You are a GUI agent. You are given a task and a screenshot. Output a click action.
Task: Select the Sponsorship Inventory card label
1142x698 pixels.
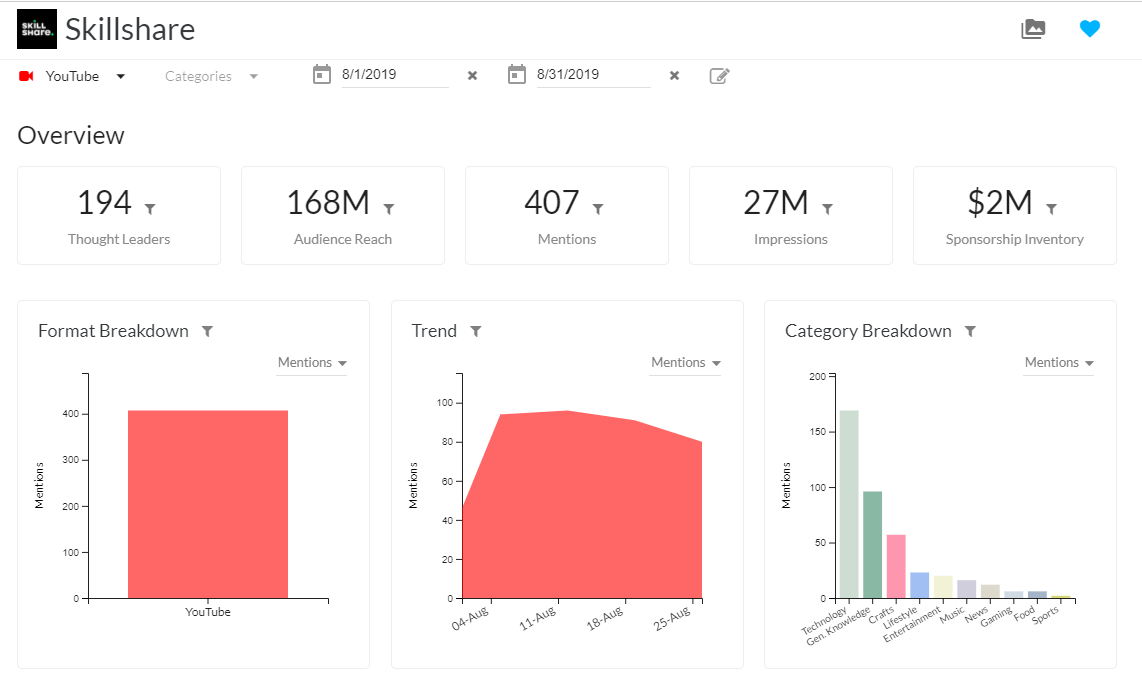(1015, 239)
